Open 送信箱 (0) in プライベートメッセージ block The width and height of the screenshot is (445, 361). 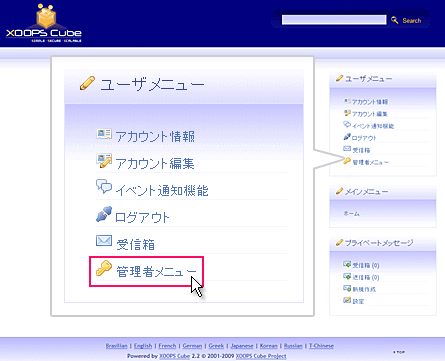click(x=366, y=277)
